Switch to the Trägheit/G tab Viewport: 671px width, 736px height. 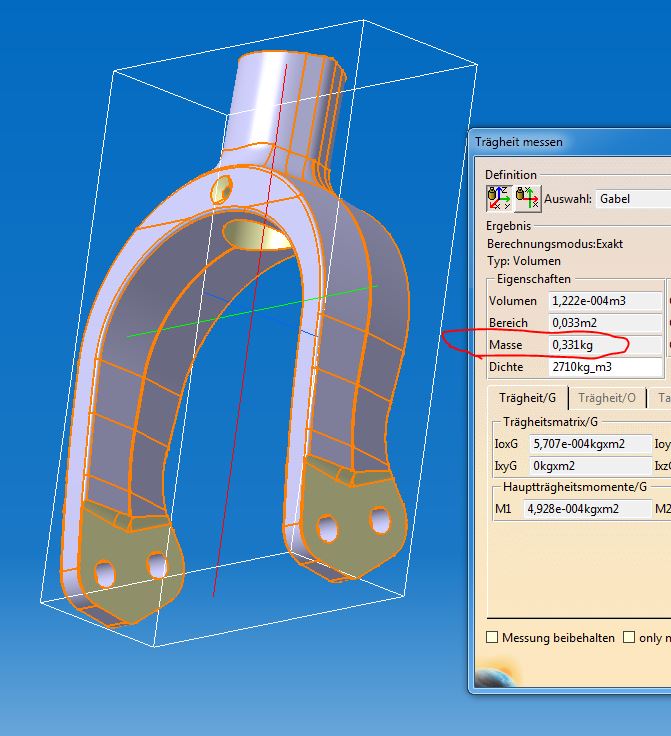coord(527,398)
